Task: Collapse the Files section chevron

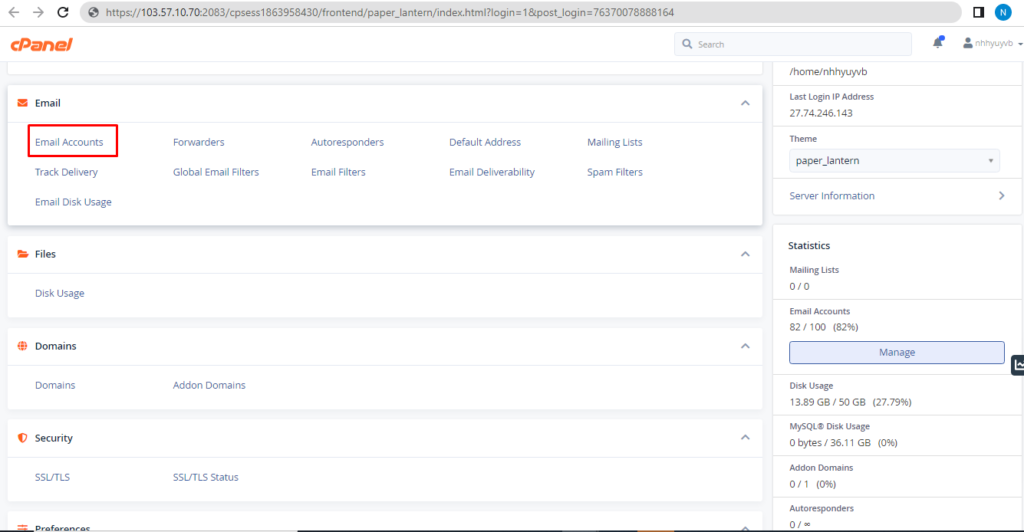Action: [744, 254]
